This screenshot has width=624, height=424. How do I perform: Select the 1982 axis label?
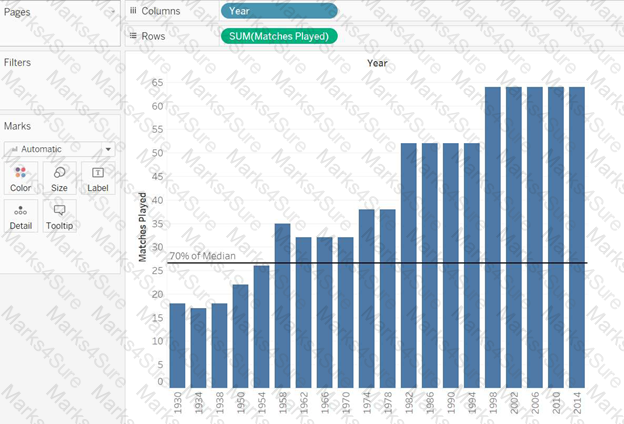pyautogui.click(x=409, y=403)
